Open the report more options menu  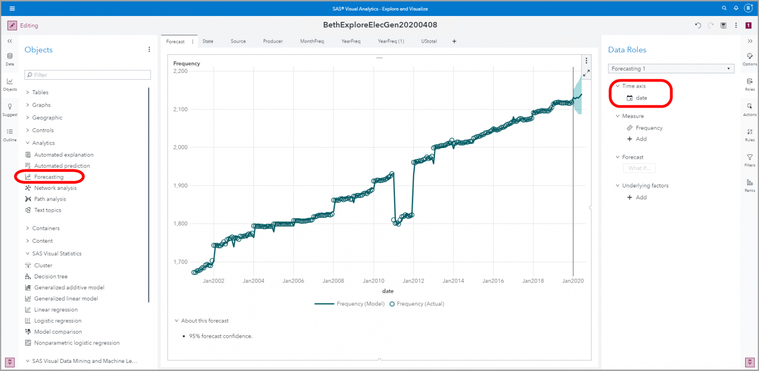736,25
